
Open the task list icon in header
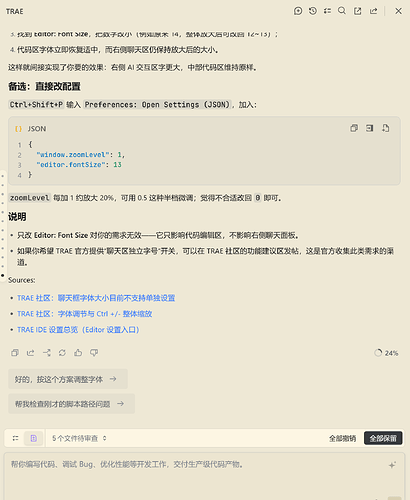327,11
